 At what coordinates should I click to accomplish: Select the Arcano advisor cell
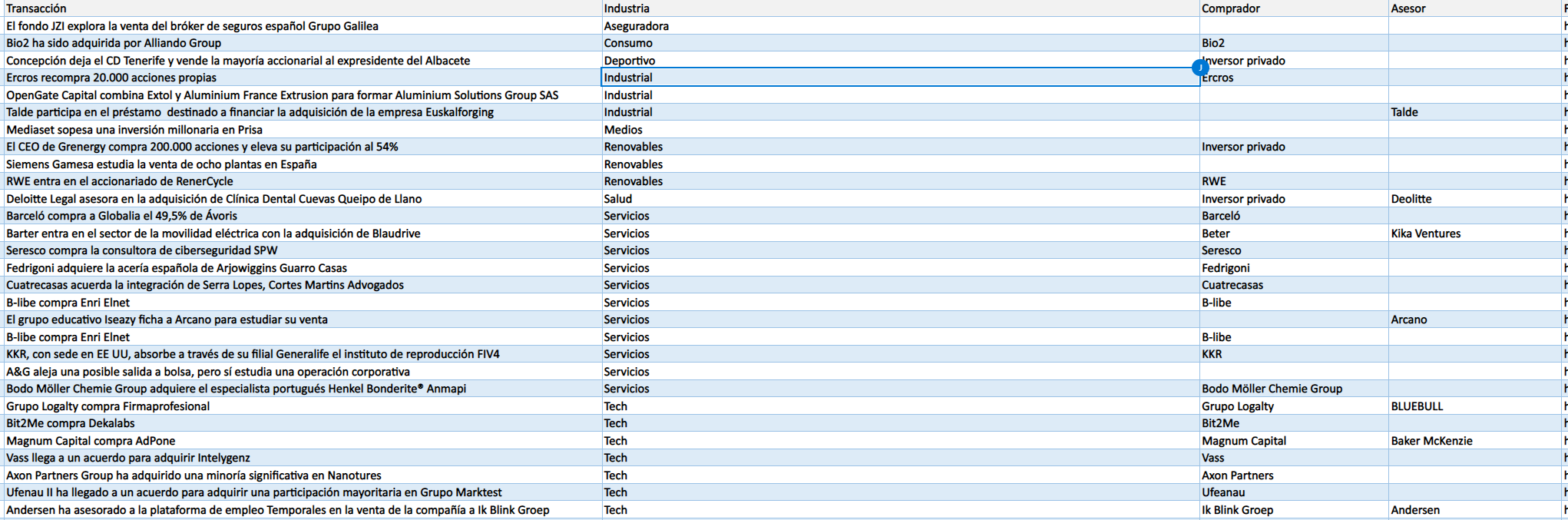click(1475, 320)
